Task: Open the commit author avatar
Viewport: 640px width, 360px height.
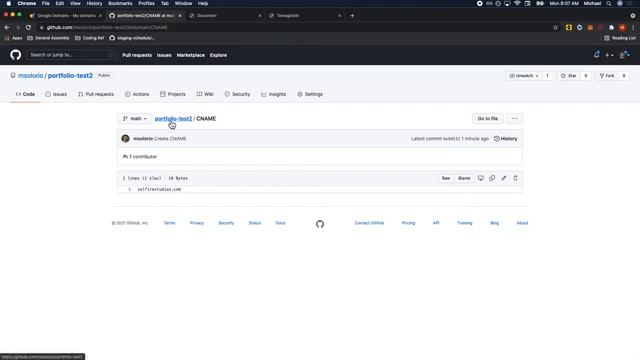Action: tap(125, 139)
